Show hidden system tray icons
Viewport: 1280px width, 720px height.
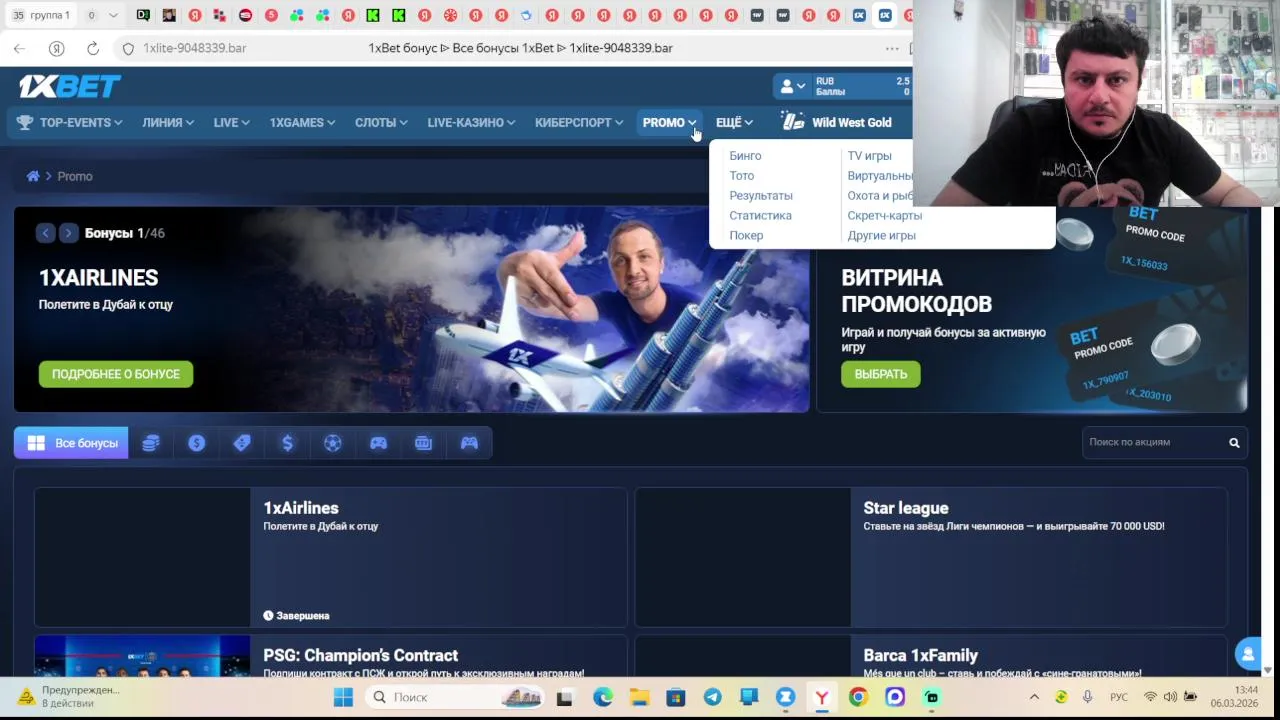1034,697
